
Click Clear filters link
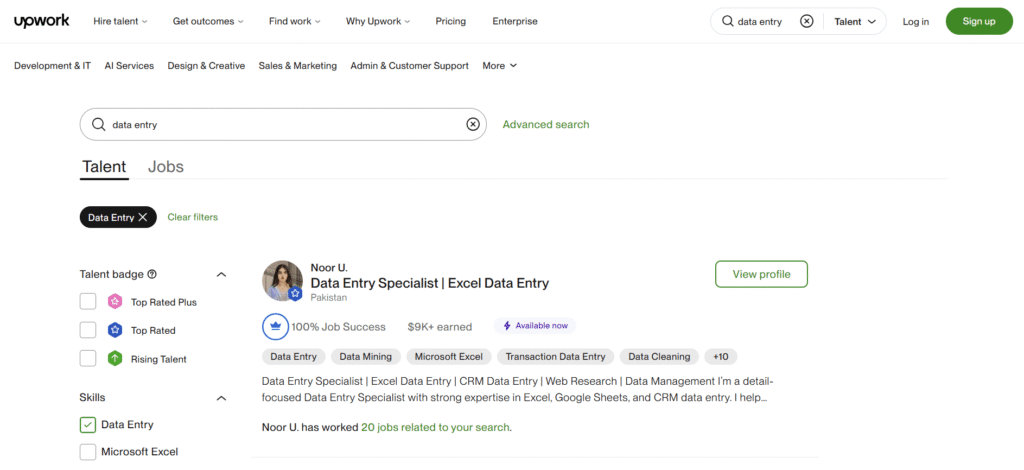[x=193, y=217]
